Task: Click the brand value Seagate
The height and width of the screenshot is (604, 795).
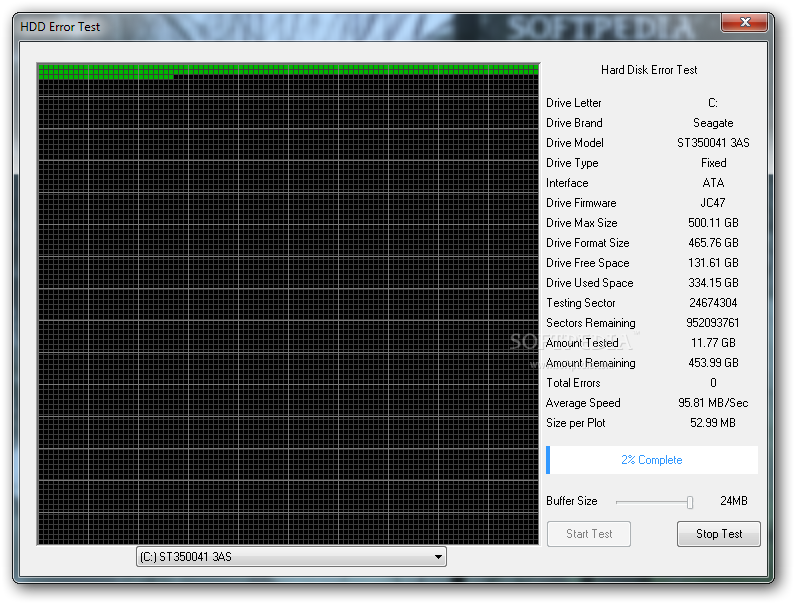Action: (x=713, y=123)
